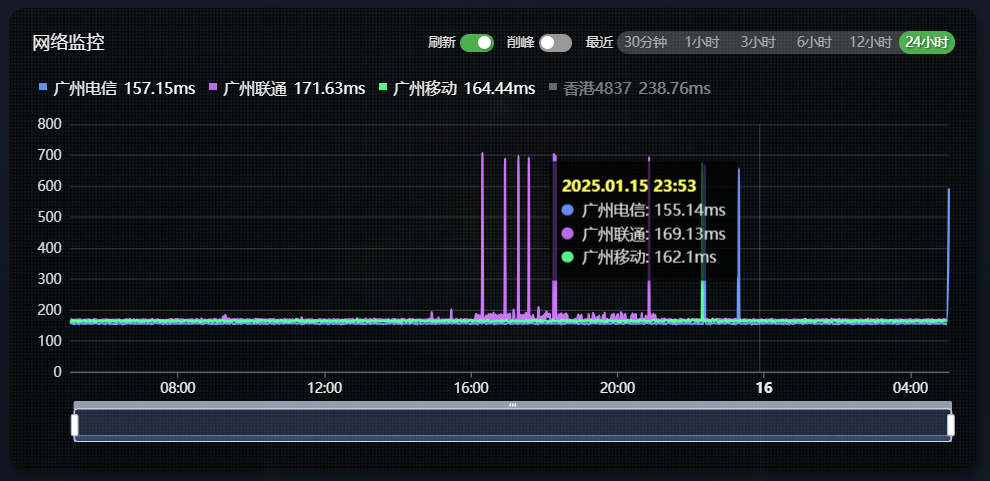Screen dimensions: 990x481
Task: Click the blue 广州电信 legend marker
Action: tap(42, 89)
